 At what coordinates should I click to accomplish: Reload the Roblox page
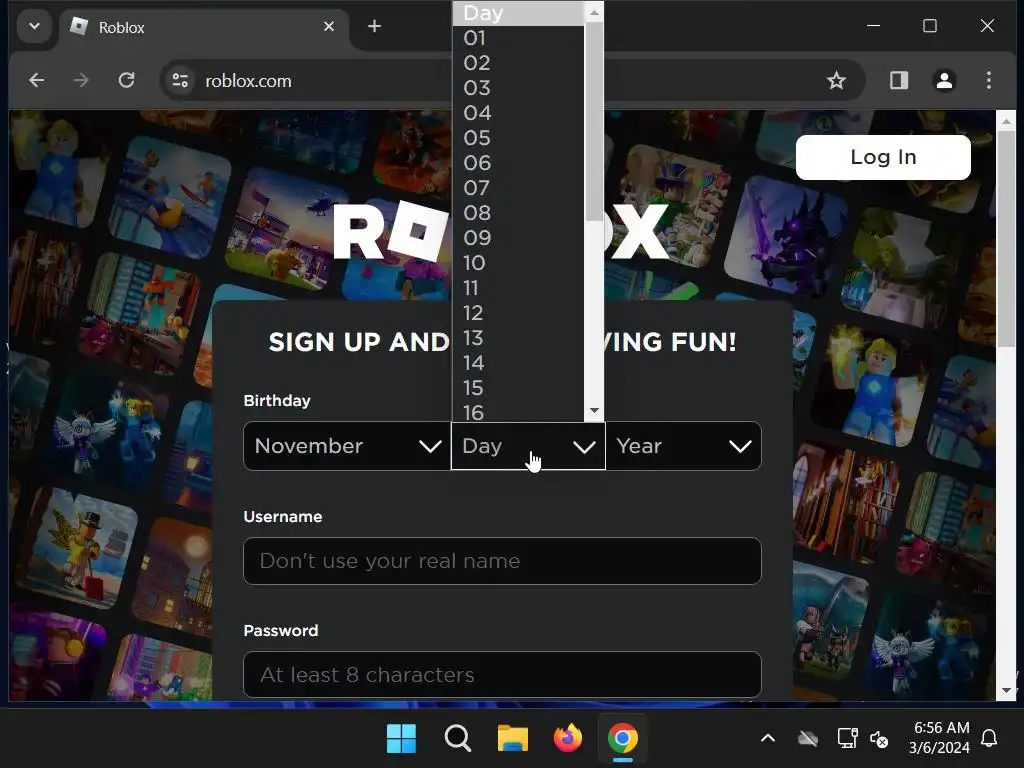click(x=127, y=80)
